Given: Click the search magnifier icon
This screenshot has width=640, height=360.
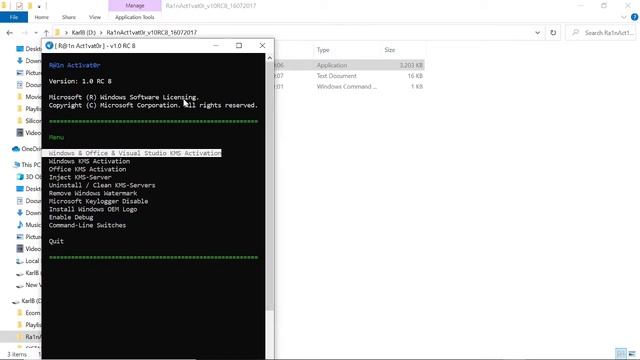Looking at the screenshot, I should pos(576,33).
